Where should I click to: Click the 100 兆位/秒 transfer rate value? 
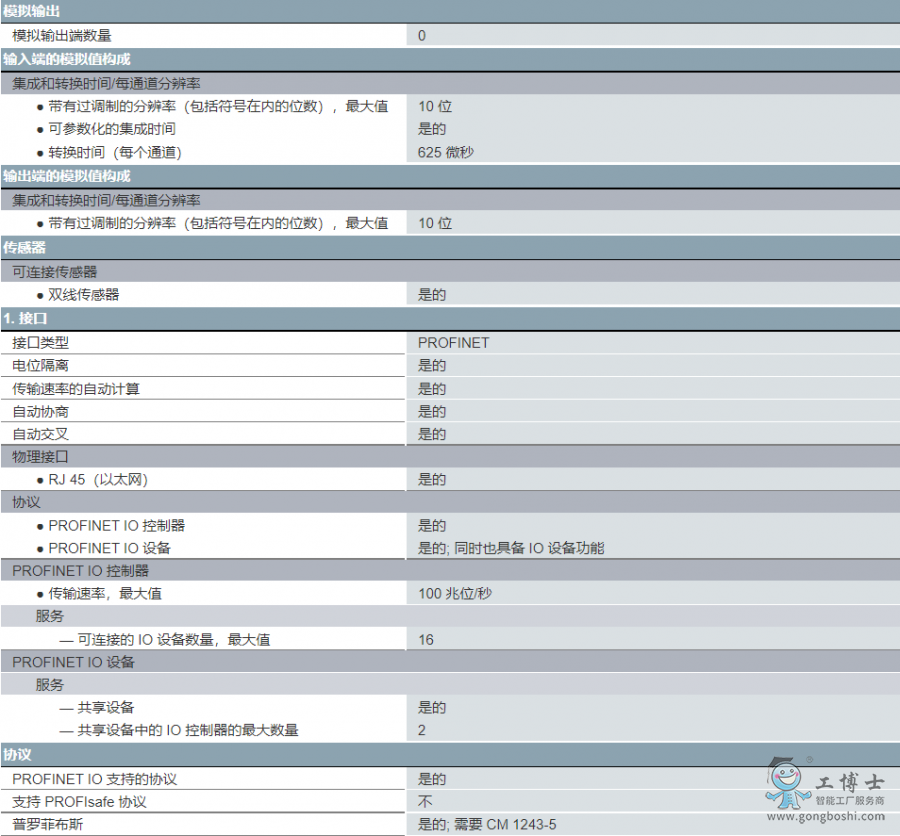[455, 594]
